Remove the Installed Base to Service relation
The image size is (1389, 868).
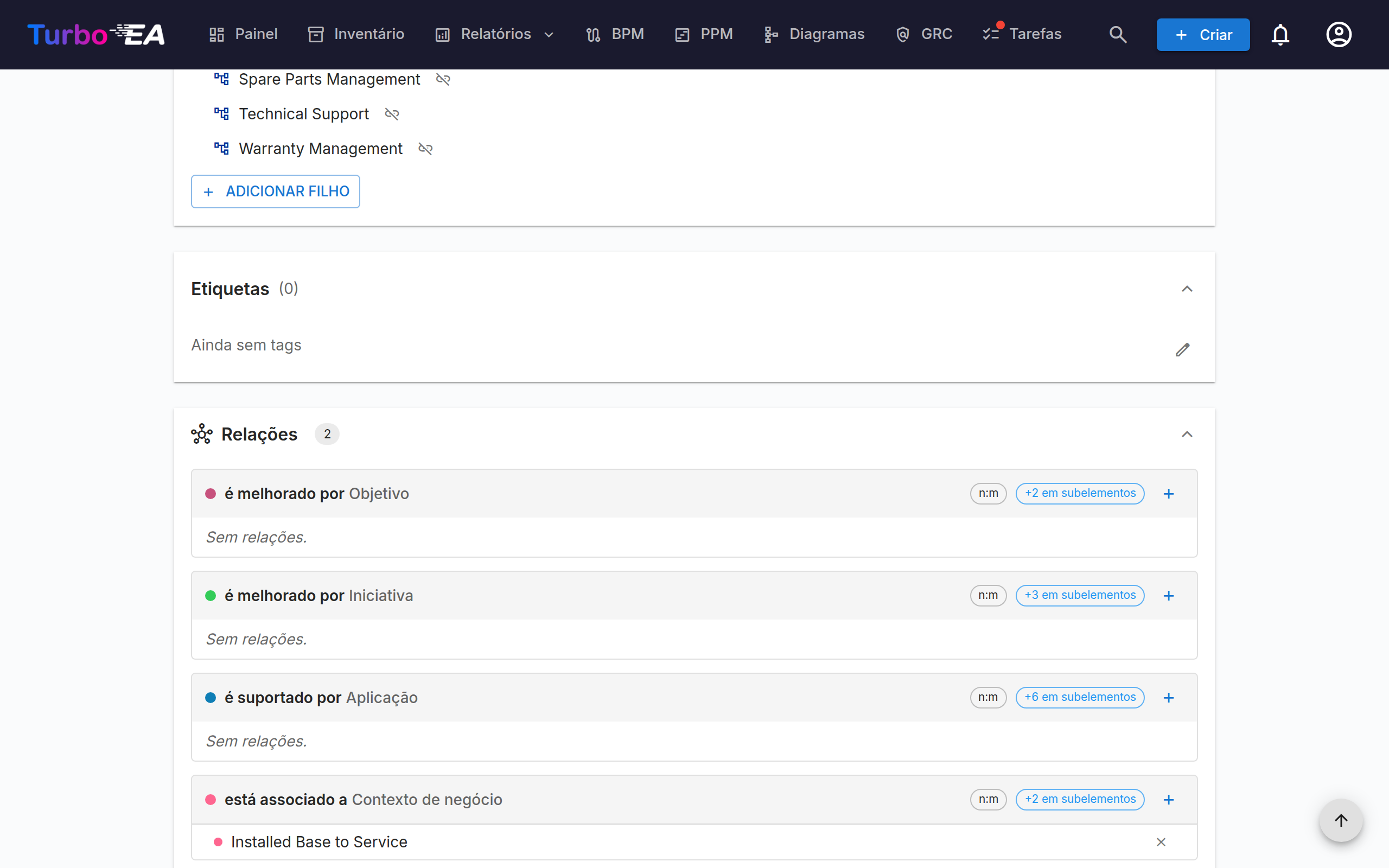(1161, 842)
